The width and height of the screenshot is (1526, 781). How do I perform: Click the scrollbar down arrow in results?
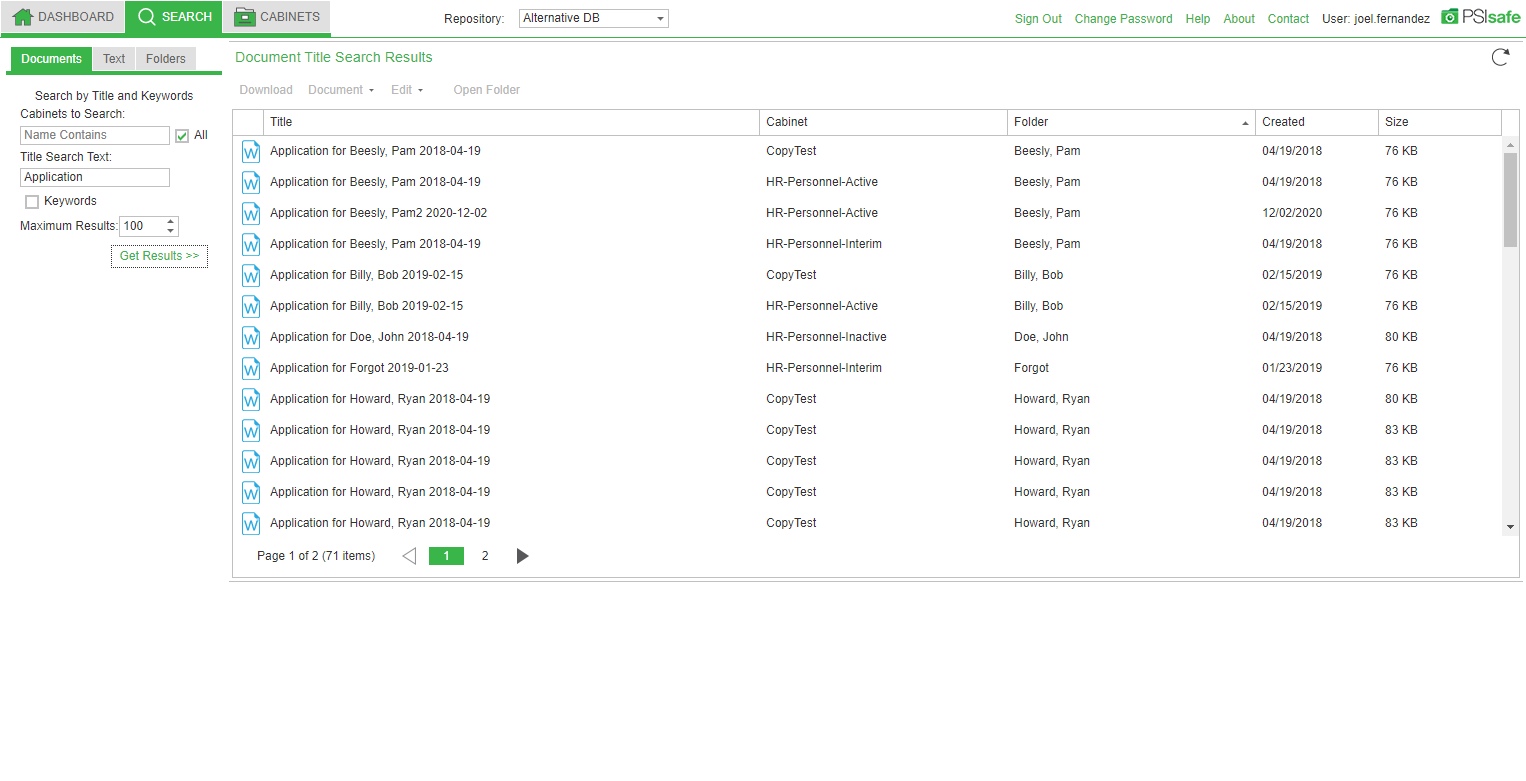point(1510,526)
